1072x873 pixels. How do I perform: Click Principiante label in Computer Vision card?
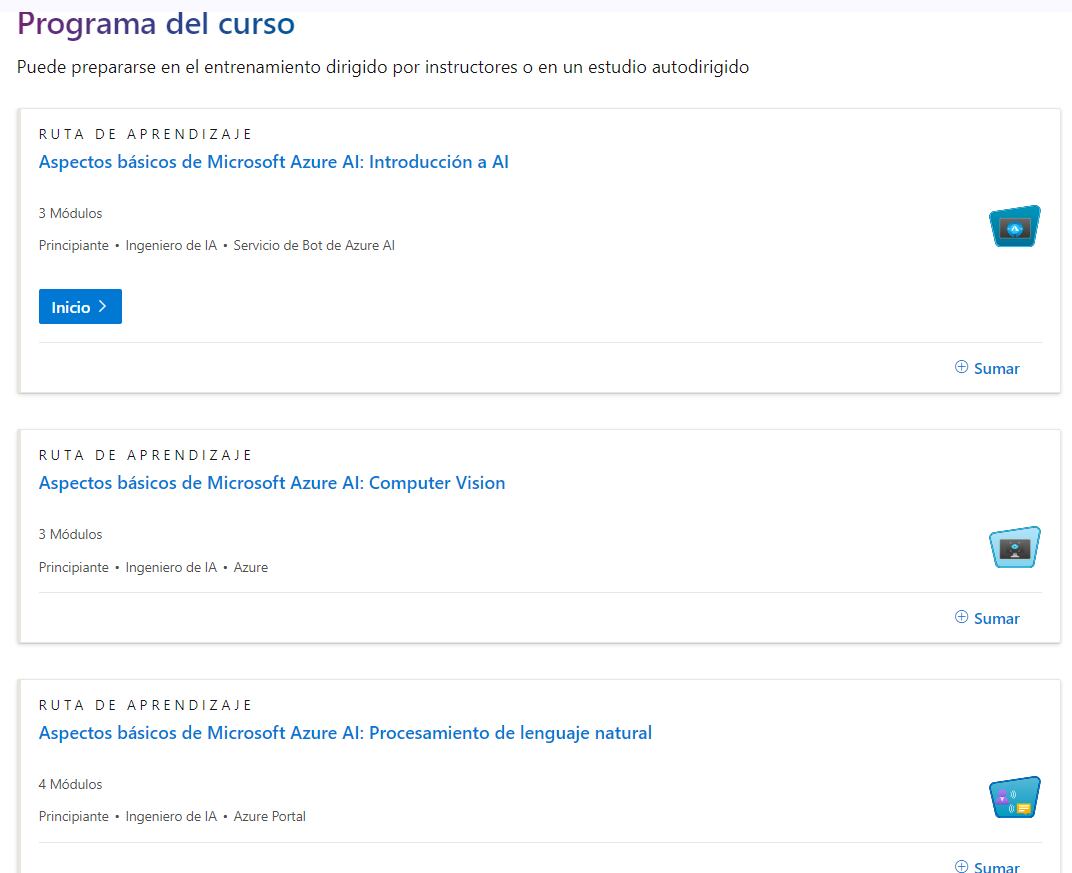point(74,567)
